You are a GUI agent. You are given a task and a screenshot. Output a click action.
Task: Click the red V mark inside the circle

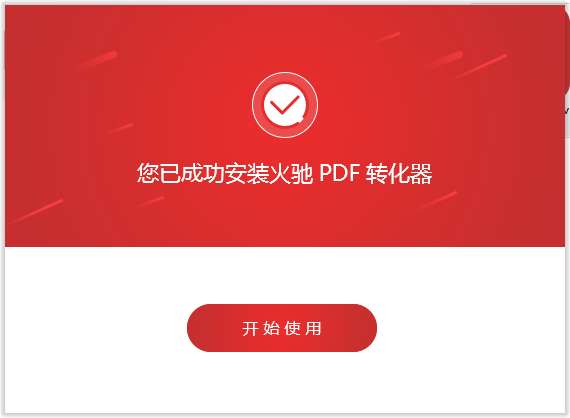click(x=285, y=105)
